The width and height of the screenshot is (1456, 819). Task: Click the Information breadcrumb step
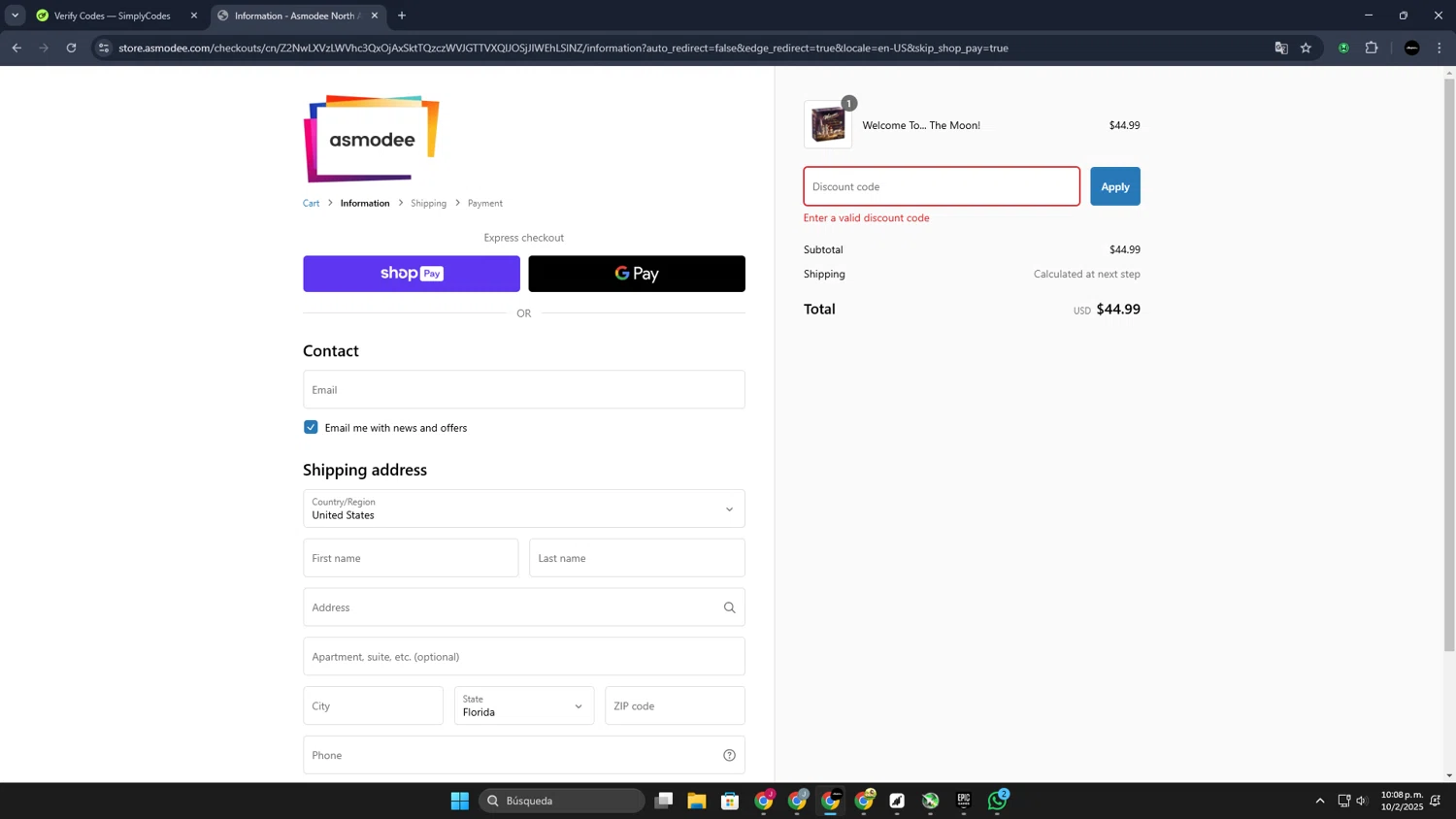(365, 203)
